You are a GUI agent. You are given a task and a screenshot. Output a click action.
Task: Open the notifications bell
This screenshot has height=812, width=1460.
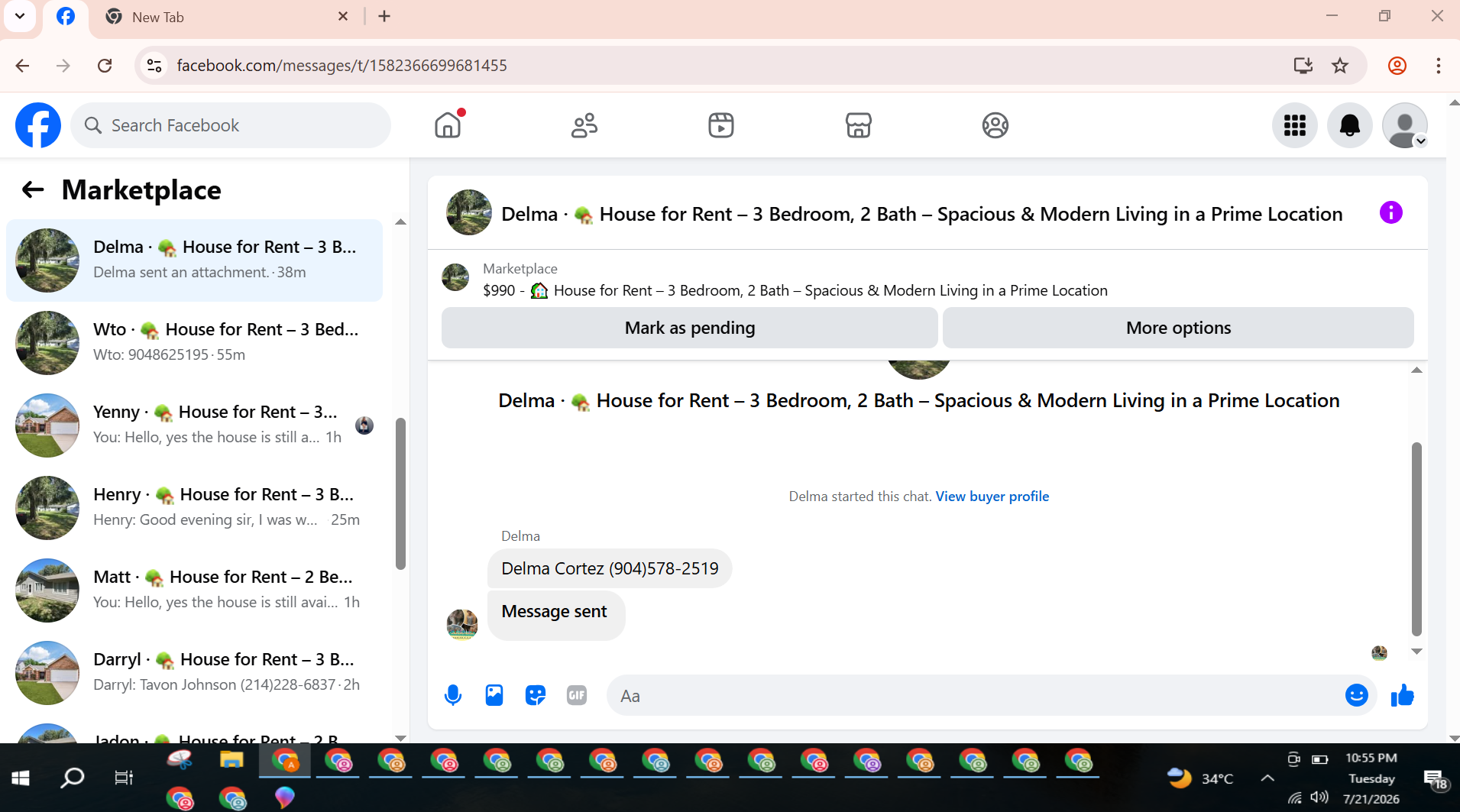[1350, 125]
